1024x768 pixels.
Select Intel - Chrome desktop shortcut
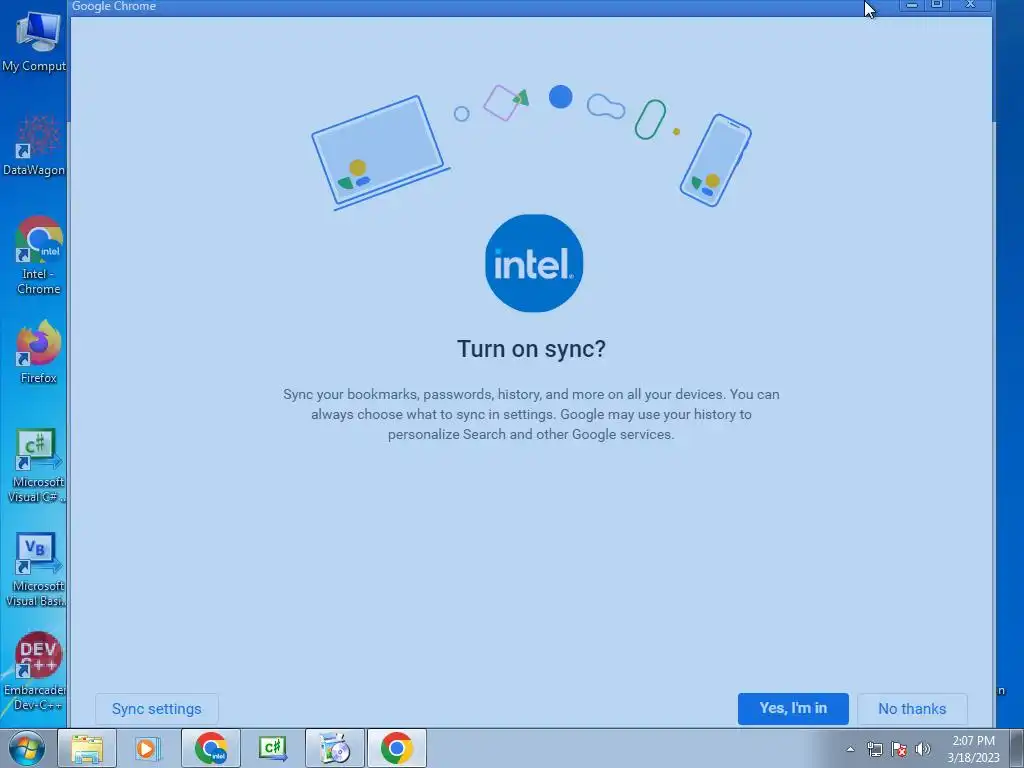(38, 256)
